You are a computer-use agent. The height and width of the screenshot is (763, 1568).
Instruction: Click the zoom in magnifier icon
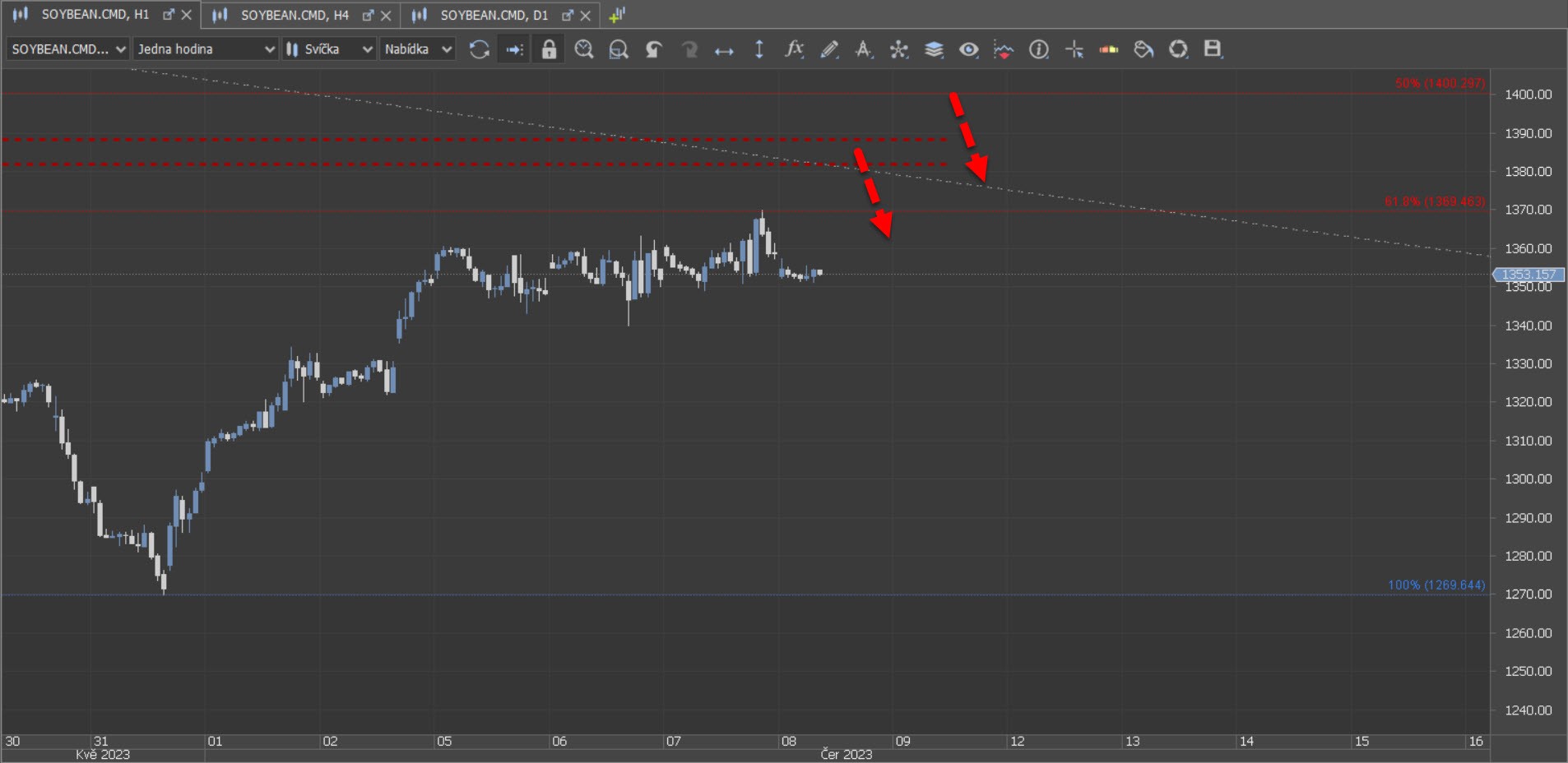(x=584, y=49)
